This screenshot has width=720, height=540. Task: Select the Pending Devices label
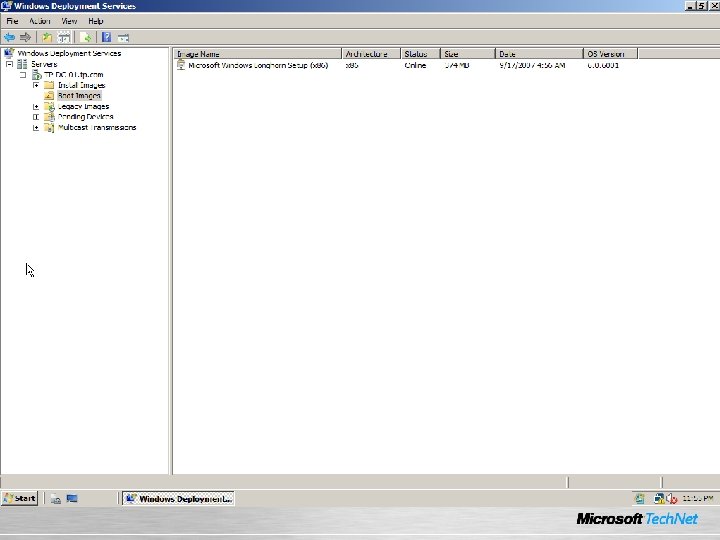click(x=85, y=117)
